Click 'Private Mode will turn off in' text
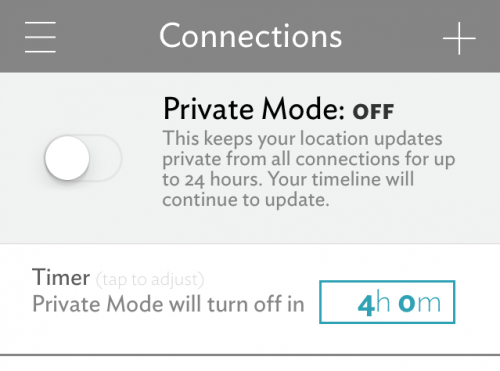The image size is (500, 371). (168, 304)
